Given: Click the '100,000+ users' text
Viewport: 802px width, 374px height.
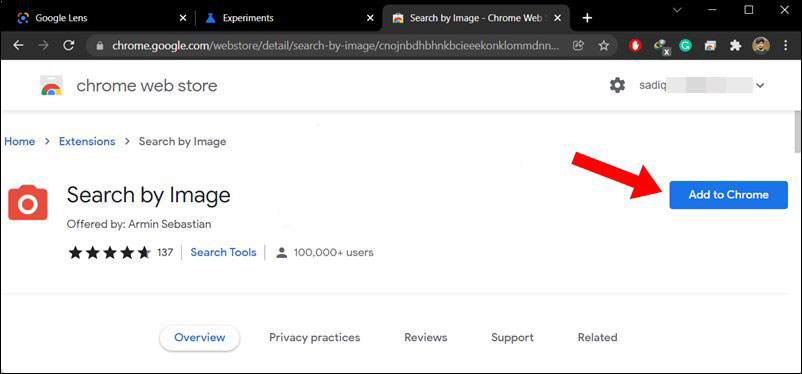Looking at the screenshot, I should tap(333, 252).
